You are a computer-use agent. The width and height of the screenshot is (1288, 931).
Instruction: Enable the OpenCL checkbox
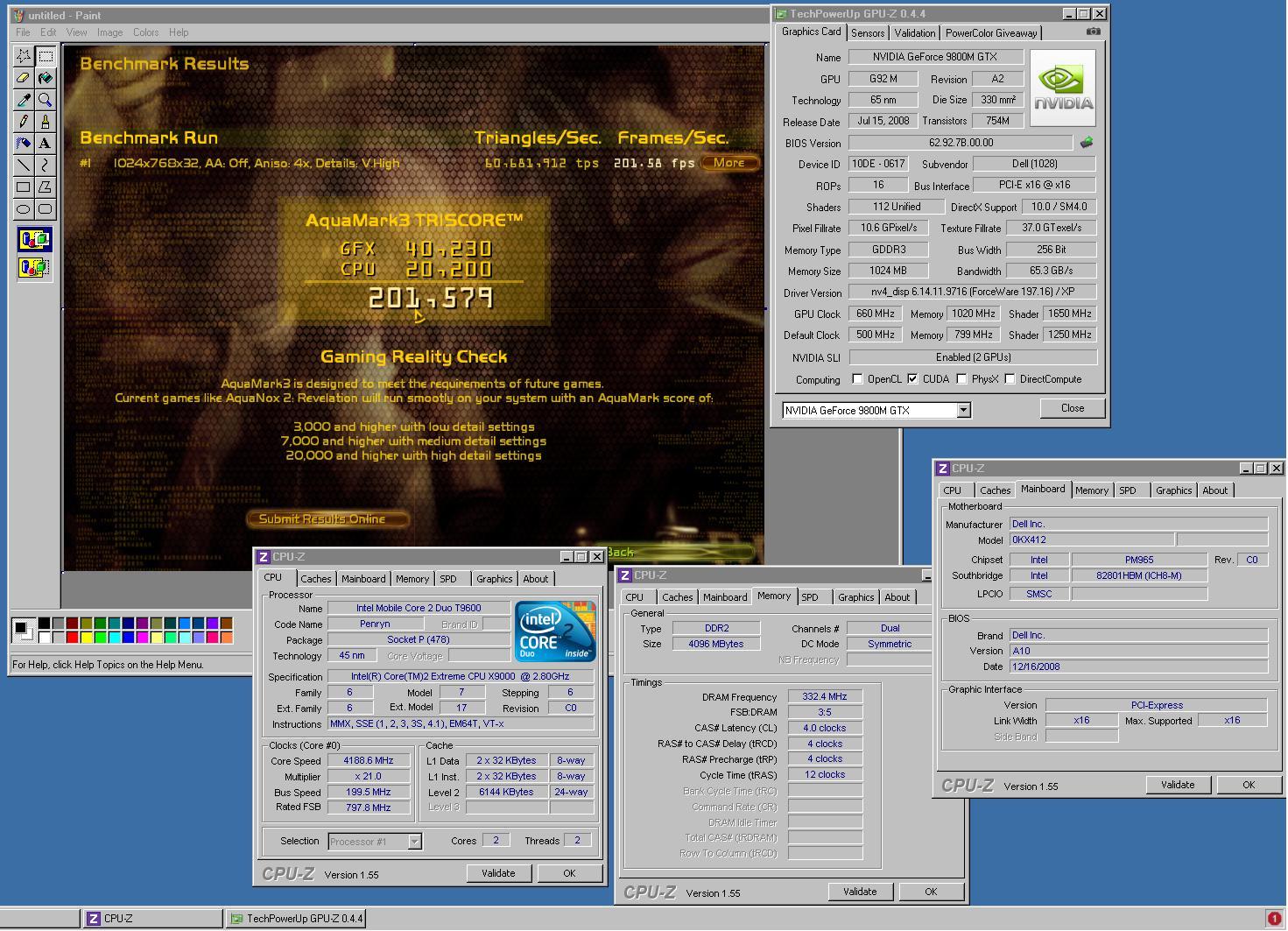(x=858, y=379)
